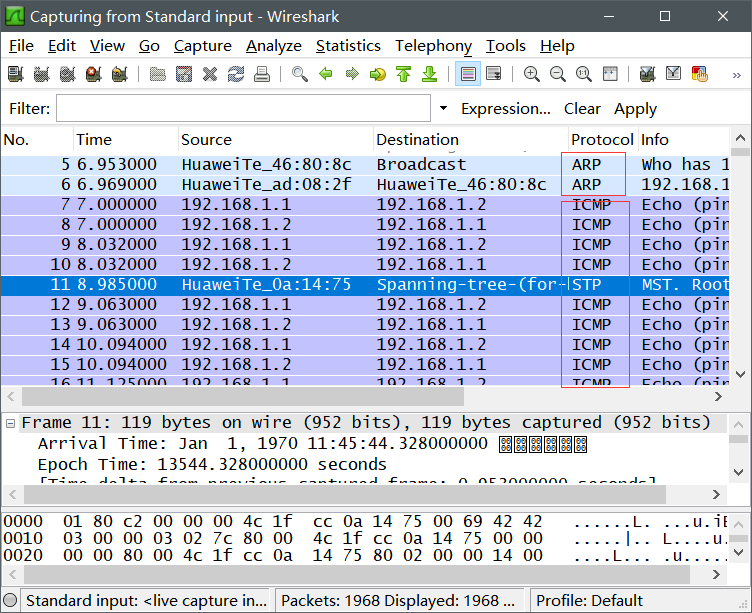Find a packet magnifier icon
Screen dimensions: 752x613
point(300,74)
